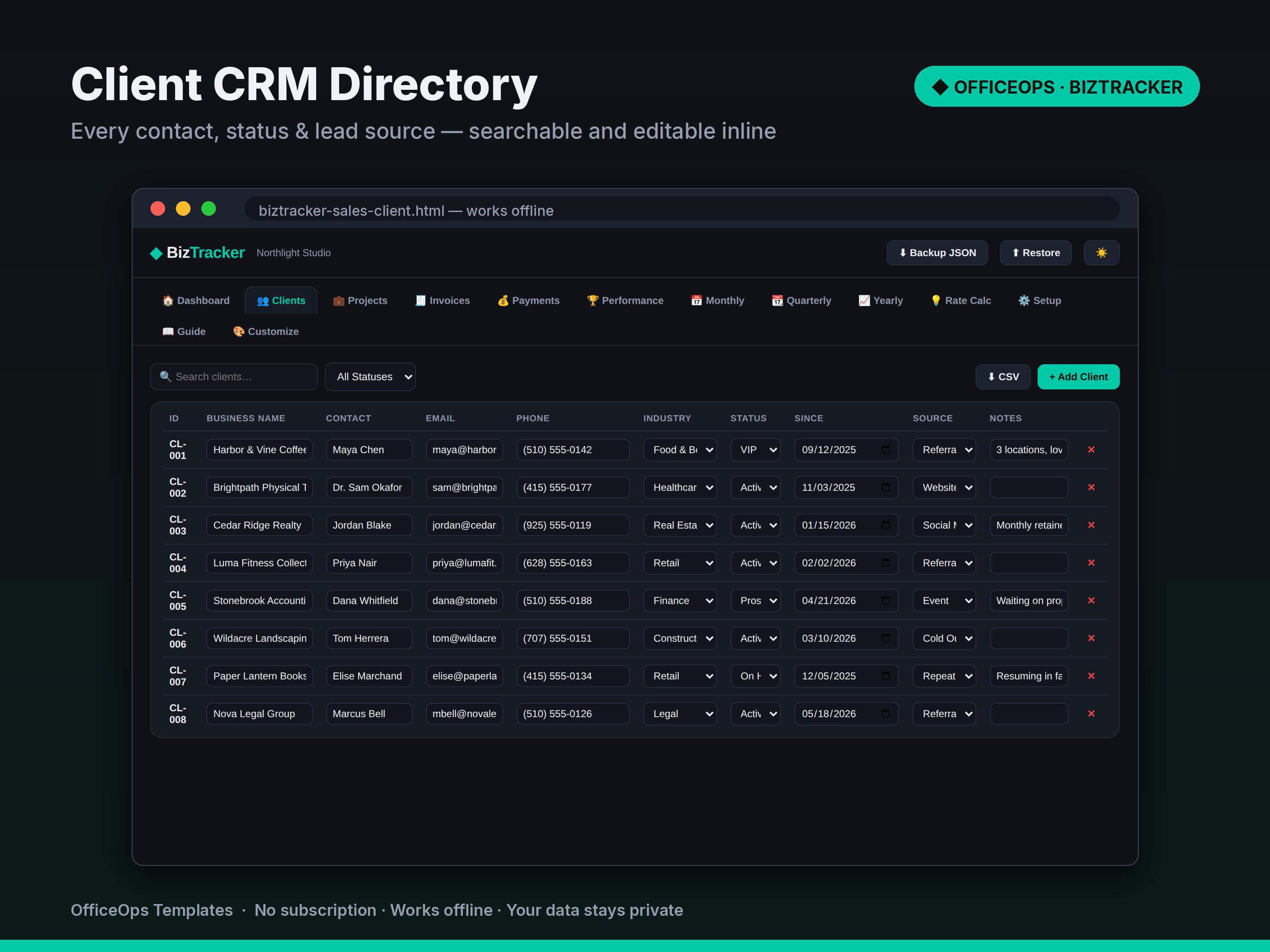The height and width of the screenshot is (952, 1270).
Task: Switch to the Performance tab
Action: click(x=625, y=300)
